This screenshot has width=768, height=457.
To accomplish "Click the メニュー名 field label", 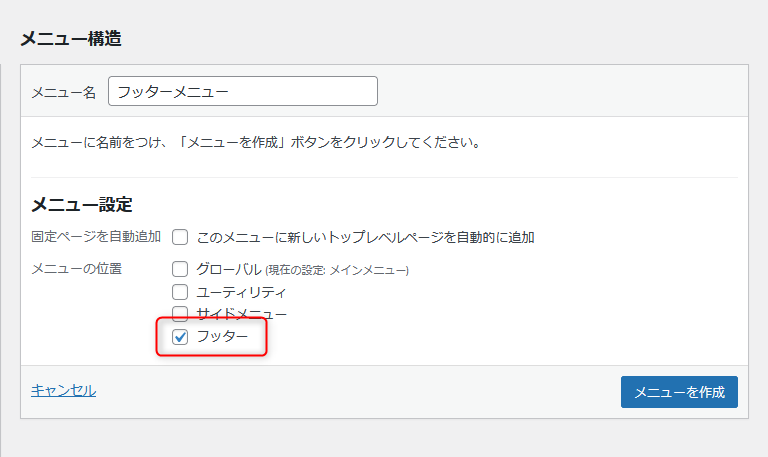I will click(63, 92).
